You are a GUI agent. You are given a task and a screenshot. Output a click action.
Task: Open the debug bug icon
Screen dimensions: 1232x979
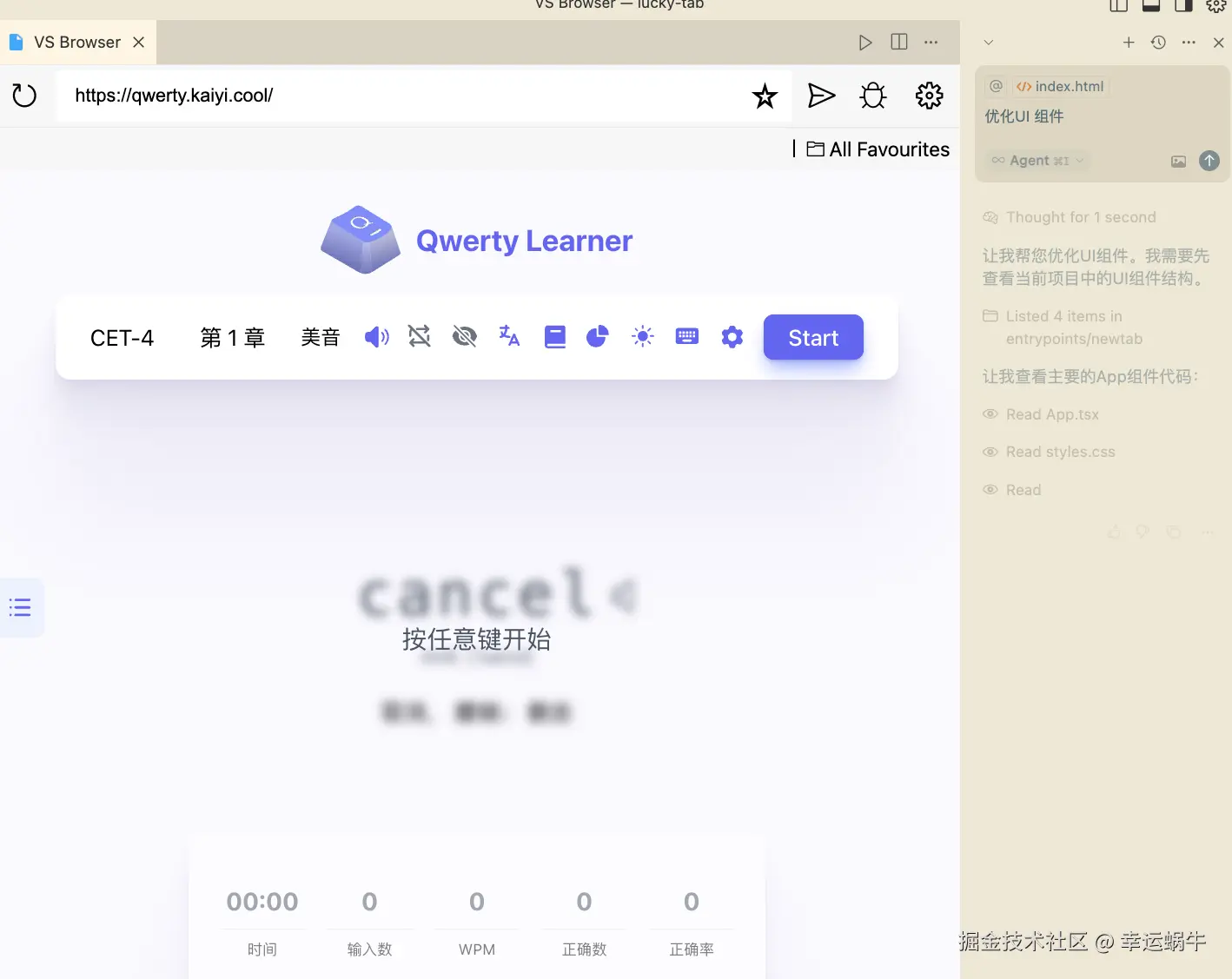[873, 96]
